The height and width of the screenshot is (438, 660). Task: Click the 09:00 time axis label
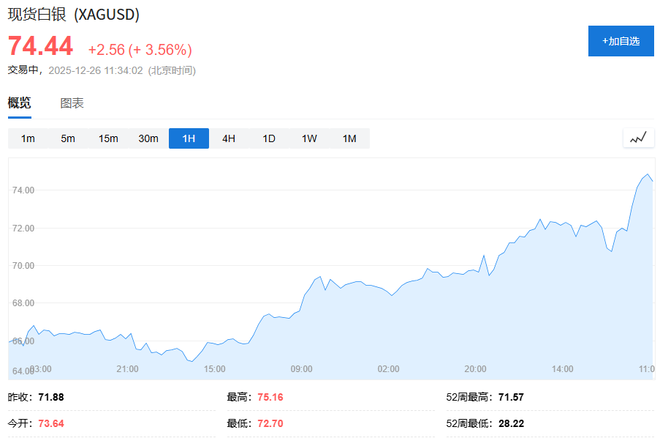click(x=302, y=369)
